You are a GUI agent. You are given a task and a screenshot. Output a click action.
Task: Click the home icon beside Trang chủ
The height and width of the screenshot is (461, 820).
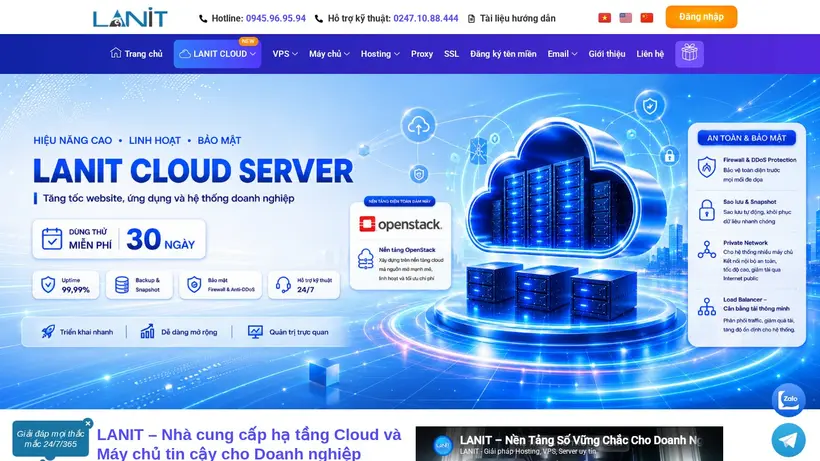116,53
